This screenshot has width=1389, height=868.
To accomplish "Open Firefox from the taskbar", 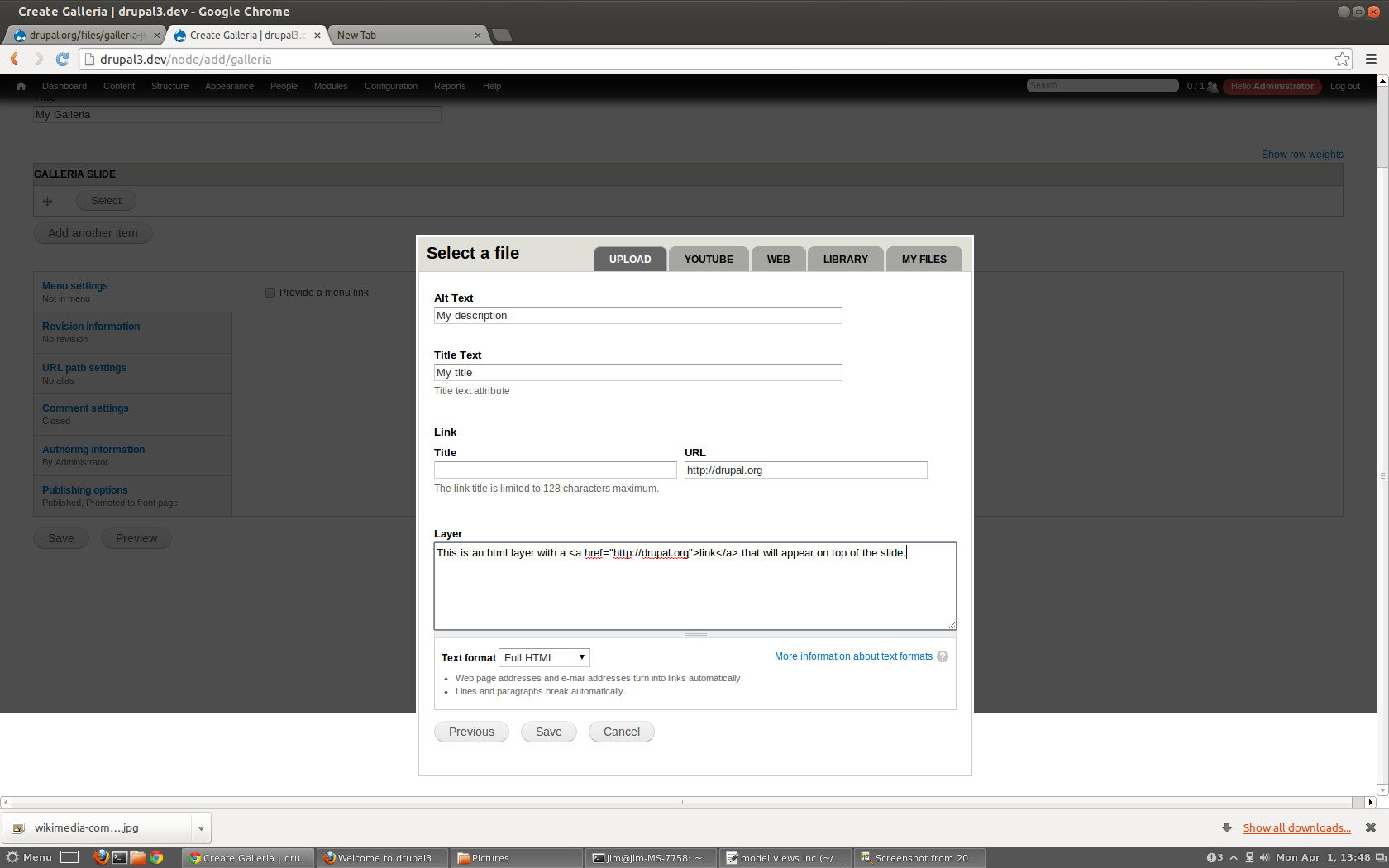I will coord(101,857).
